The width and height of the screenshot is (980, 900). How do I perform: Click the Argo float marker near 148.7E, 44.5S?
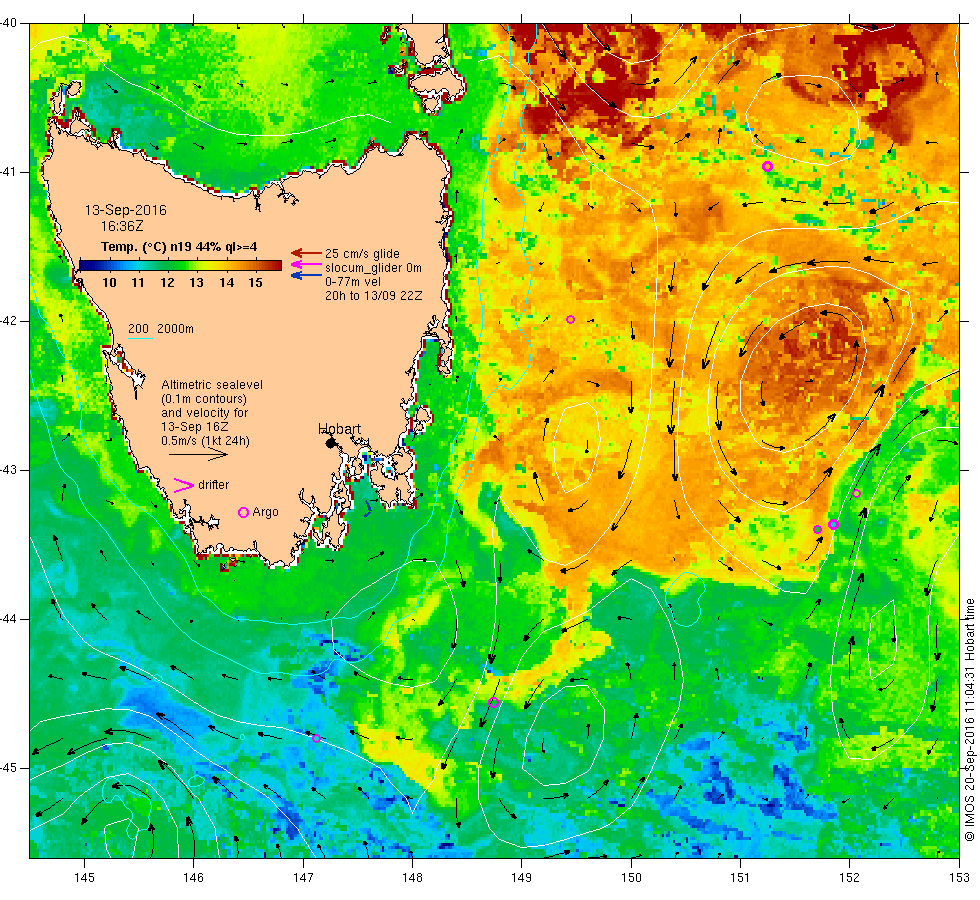click(x=493, y=702)
